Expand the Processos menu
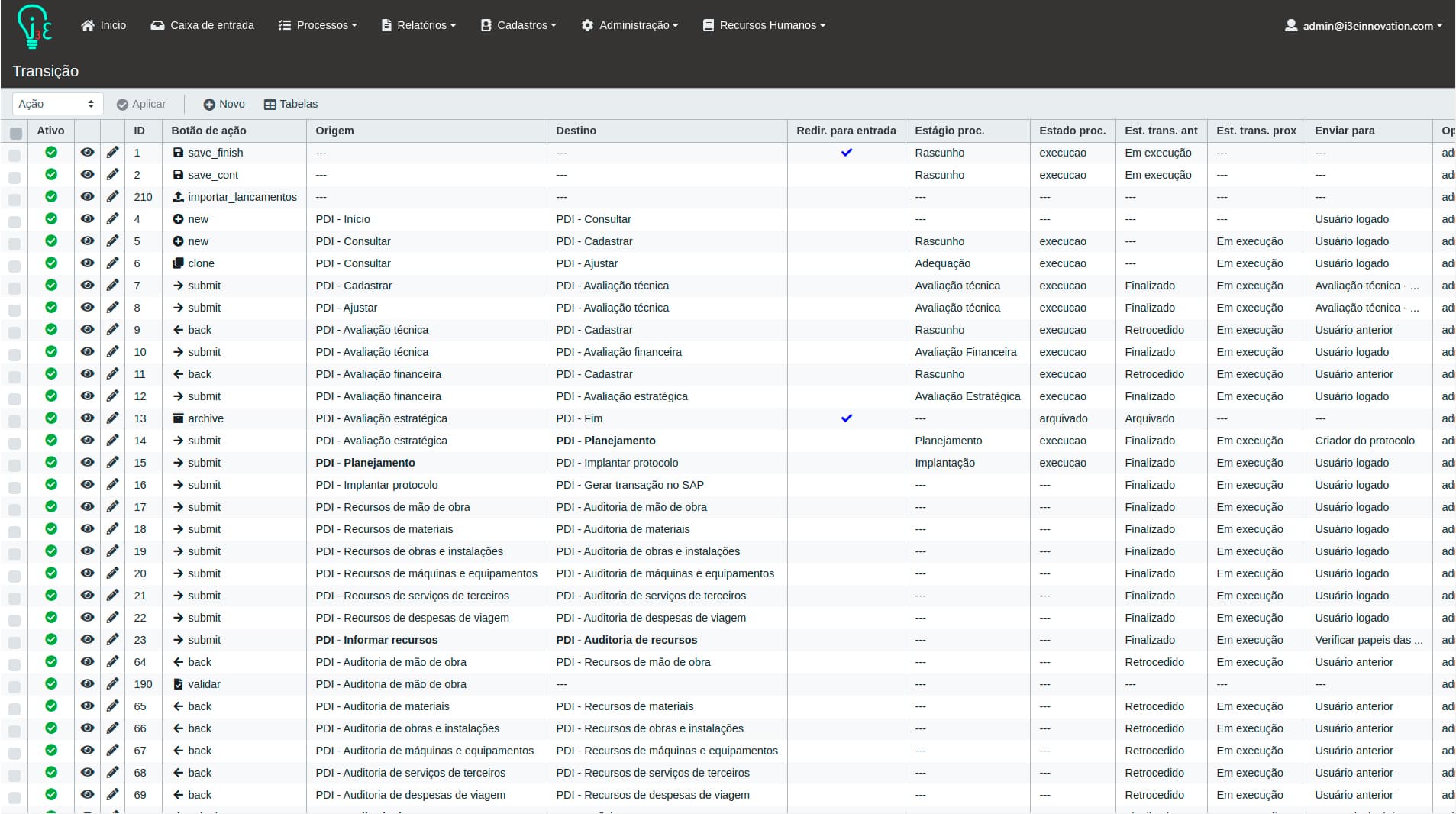The image size is (1456, 814). (x=318, y=25)
